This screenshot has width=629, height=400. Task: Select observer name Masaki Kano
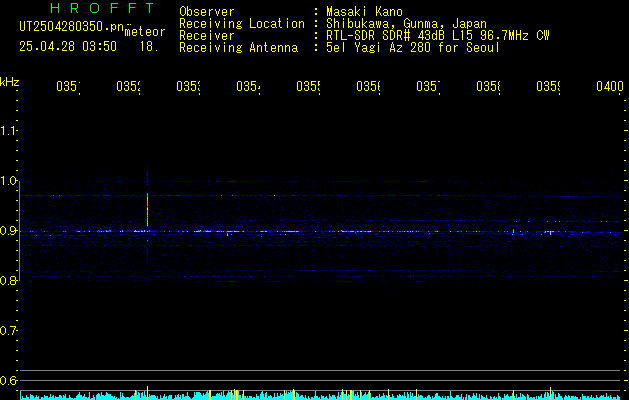tap(364, 12)
